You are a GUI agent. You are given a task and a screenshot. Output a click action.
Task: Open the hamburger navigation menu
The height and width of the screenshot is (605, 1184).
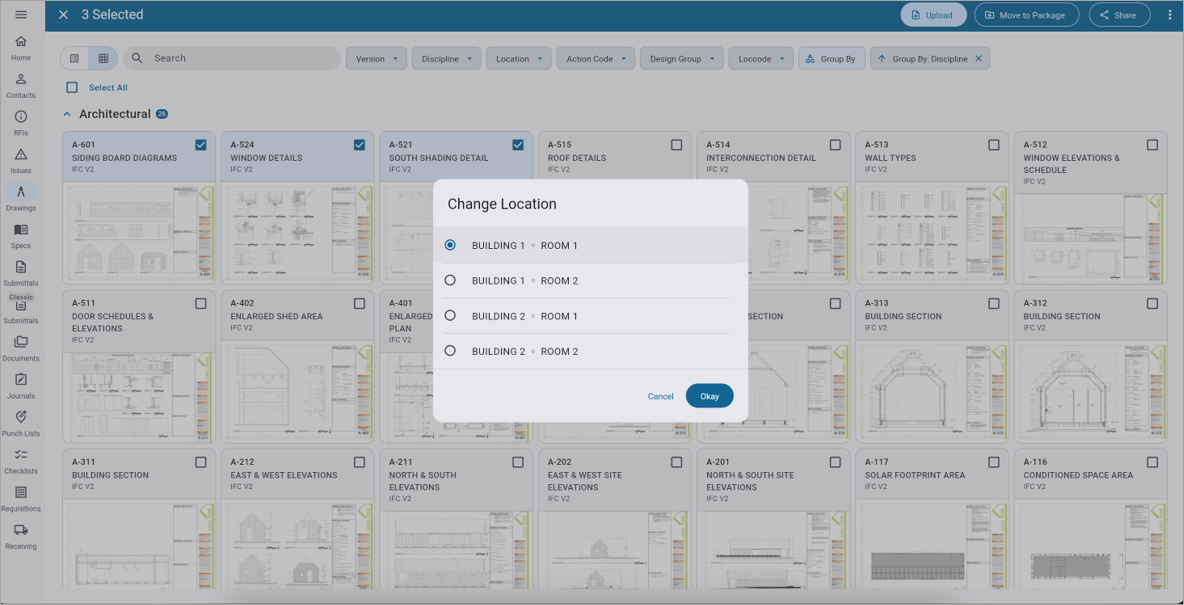coord(21,14)
